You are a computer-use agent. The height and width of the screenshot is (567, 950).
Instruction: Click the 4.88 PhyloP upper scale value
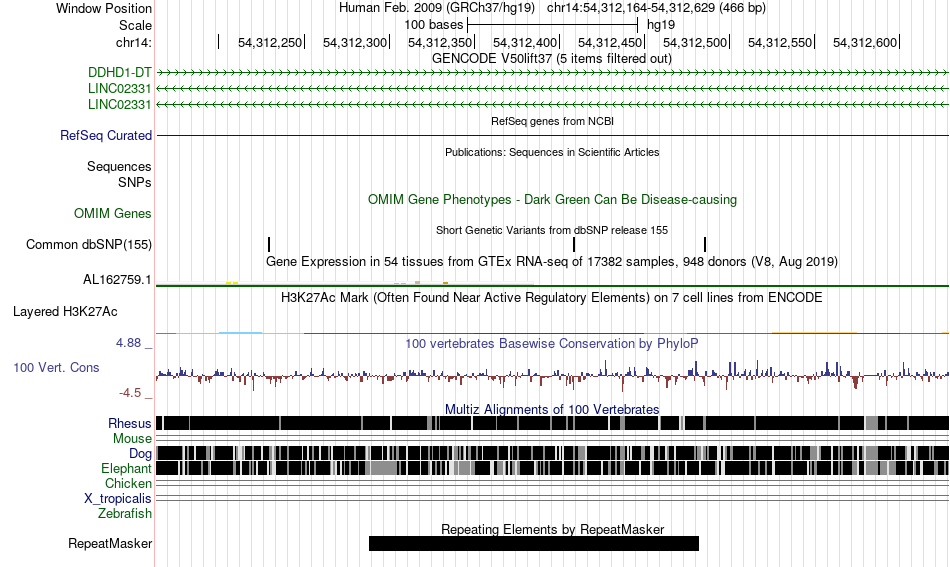pos(128,343)
